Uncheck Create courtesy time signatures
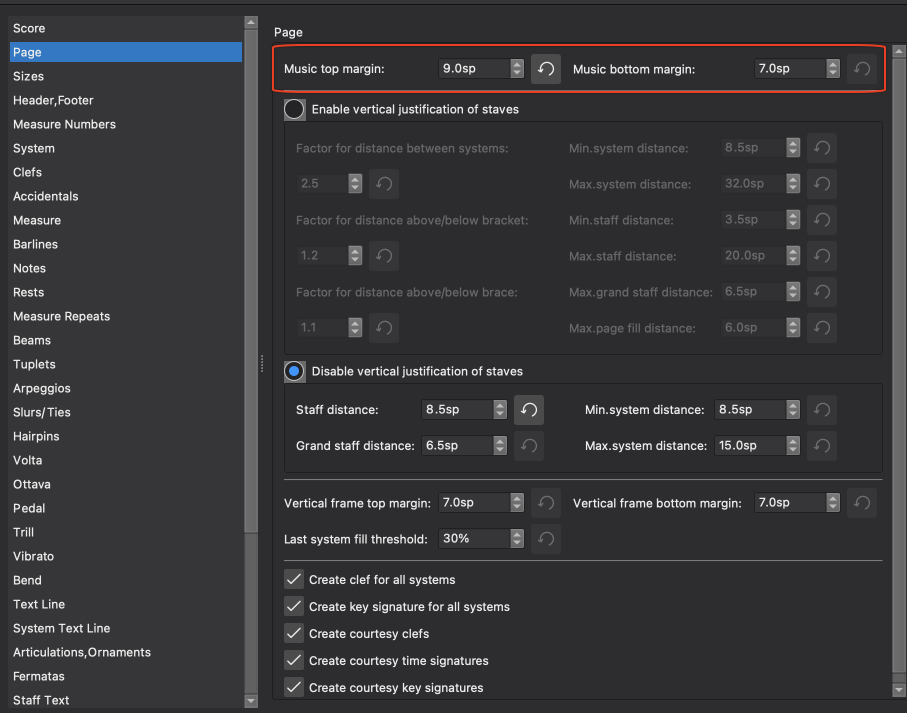Screen dimensions: 907x713 pyautogui.click(x=294, y=660)
